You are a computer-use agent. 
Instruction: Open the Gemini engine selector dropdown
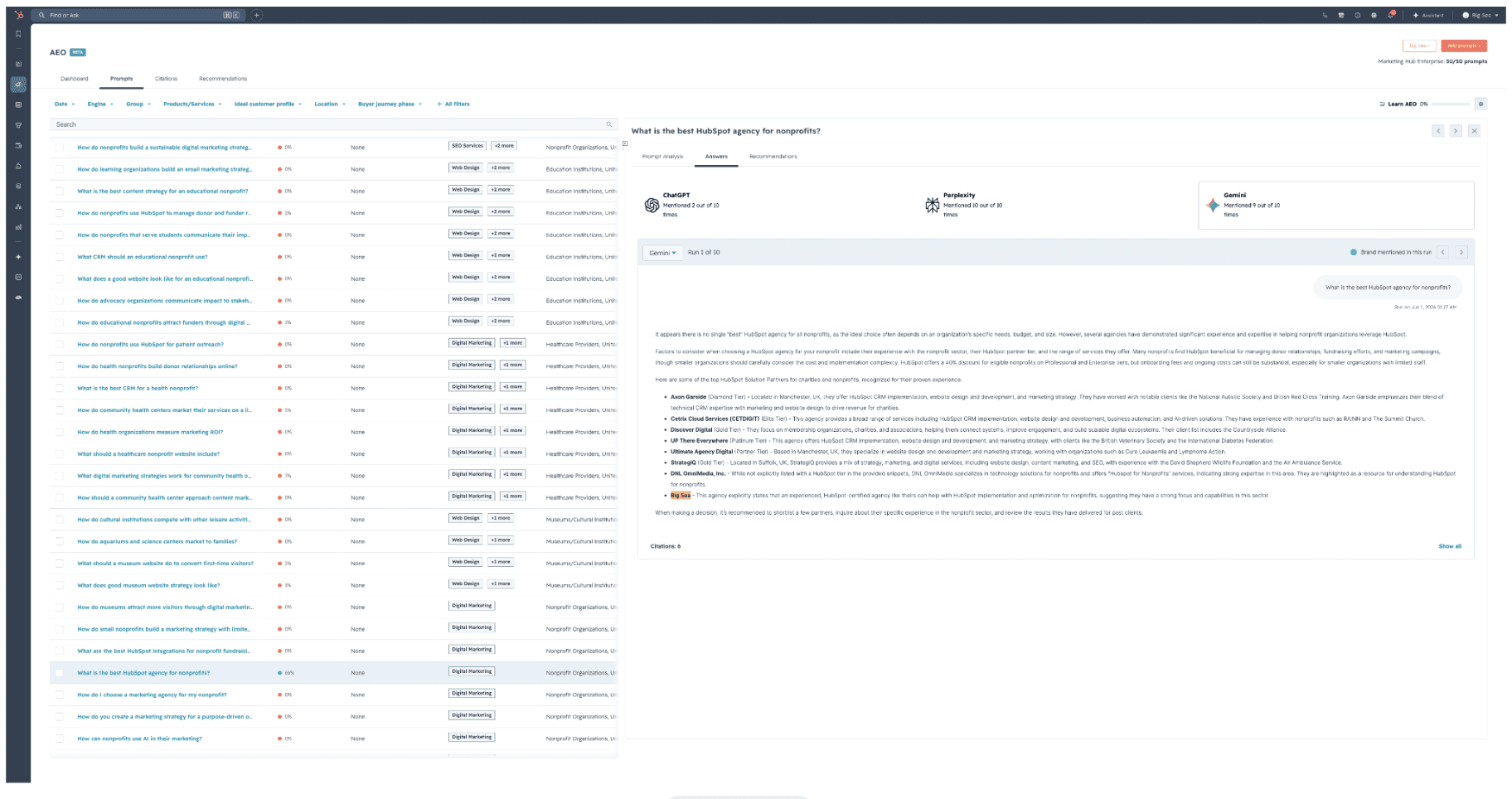[662, 253]
